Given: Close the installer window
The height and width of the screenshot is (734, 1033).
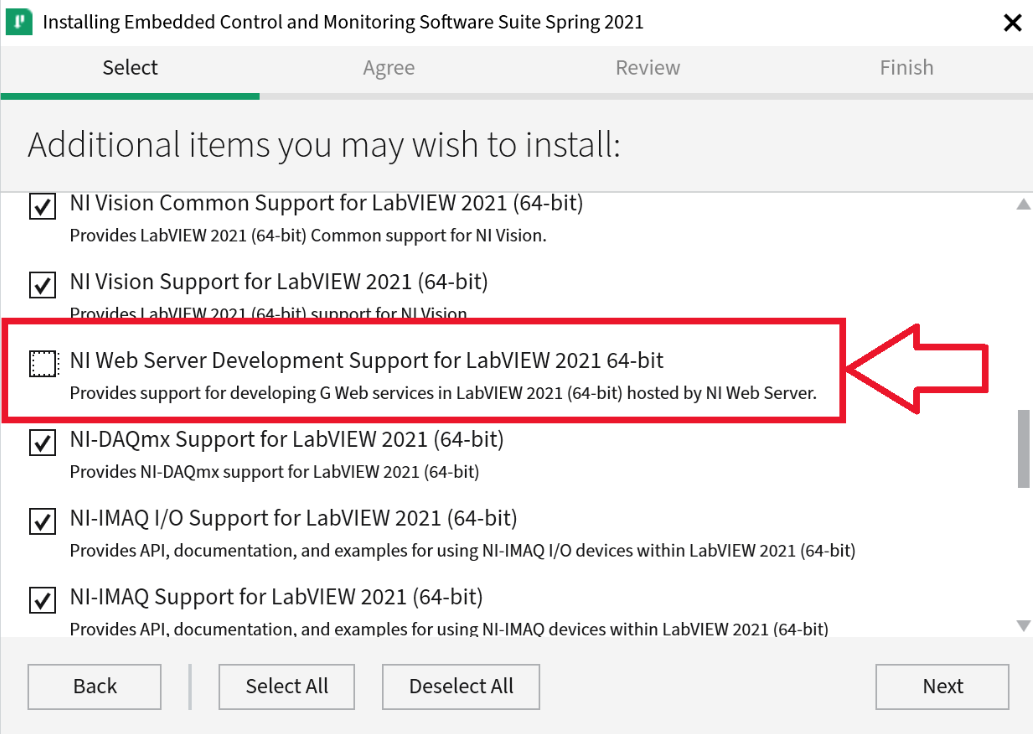Looking at the screenshot, I should click(1011, 23).
